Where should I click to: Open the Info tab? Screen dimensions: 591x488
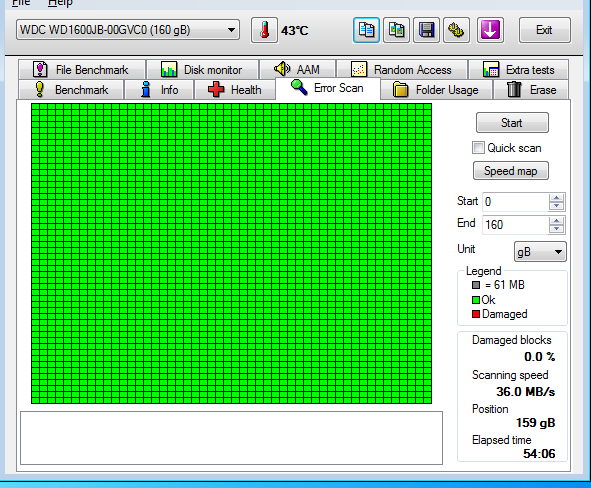[x=159, y=90]
